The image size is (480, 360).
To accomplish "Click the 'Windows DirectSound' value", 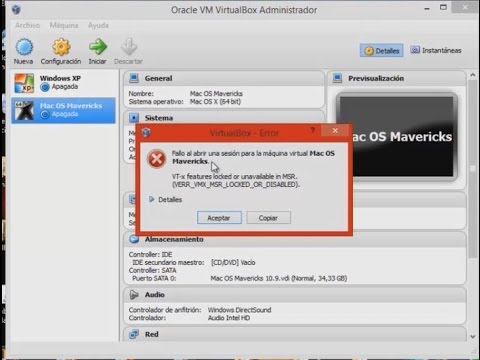I will click(239, 310).
